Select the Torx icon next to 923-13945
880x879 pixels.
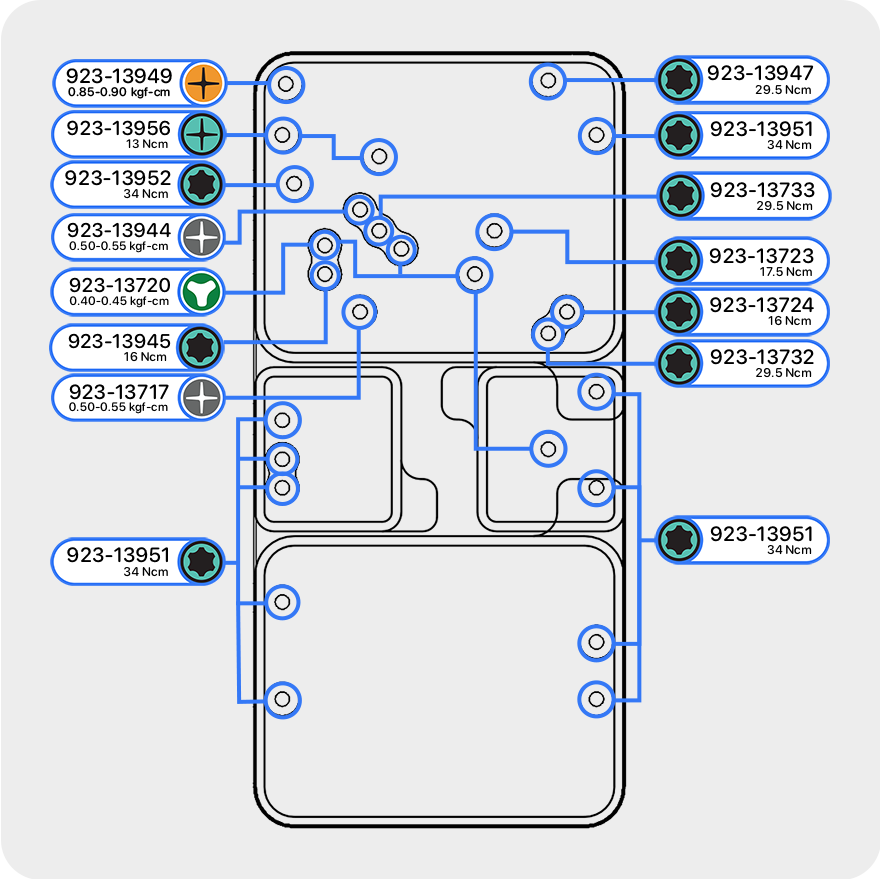coord(202,348)
